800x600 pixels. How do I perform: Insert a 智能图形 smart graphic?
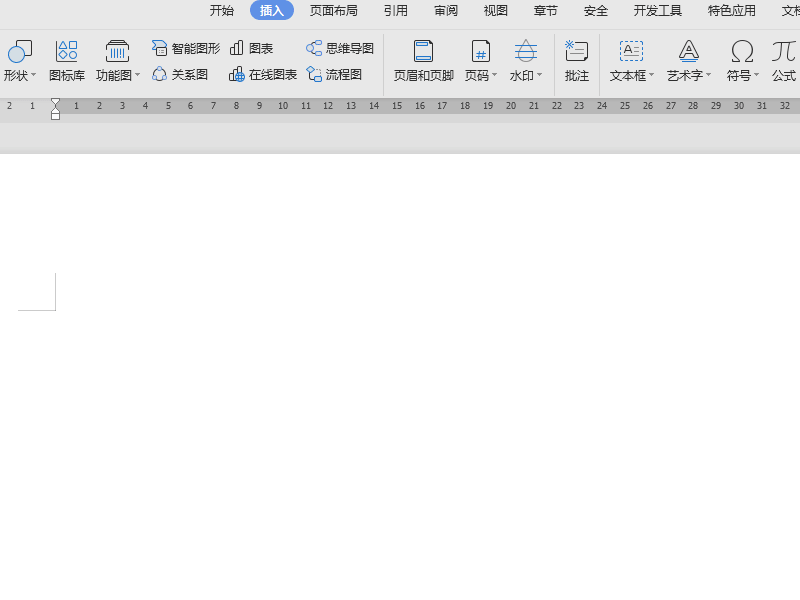click(x=186, y=48)
